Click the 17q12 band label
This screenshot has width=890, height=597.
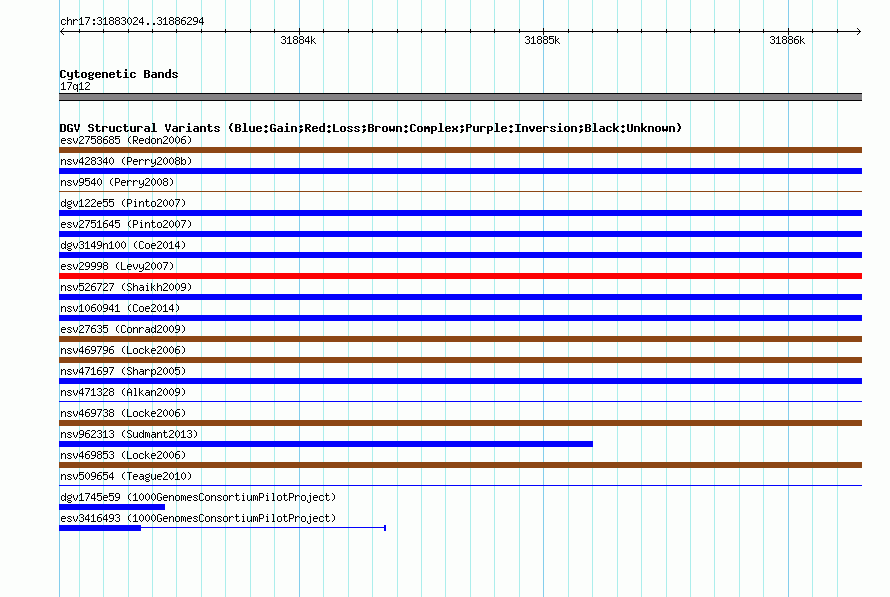coord(75,86)
